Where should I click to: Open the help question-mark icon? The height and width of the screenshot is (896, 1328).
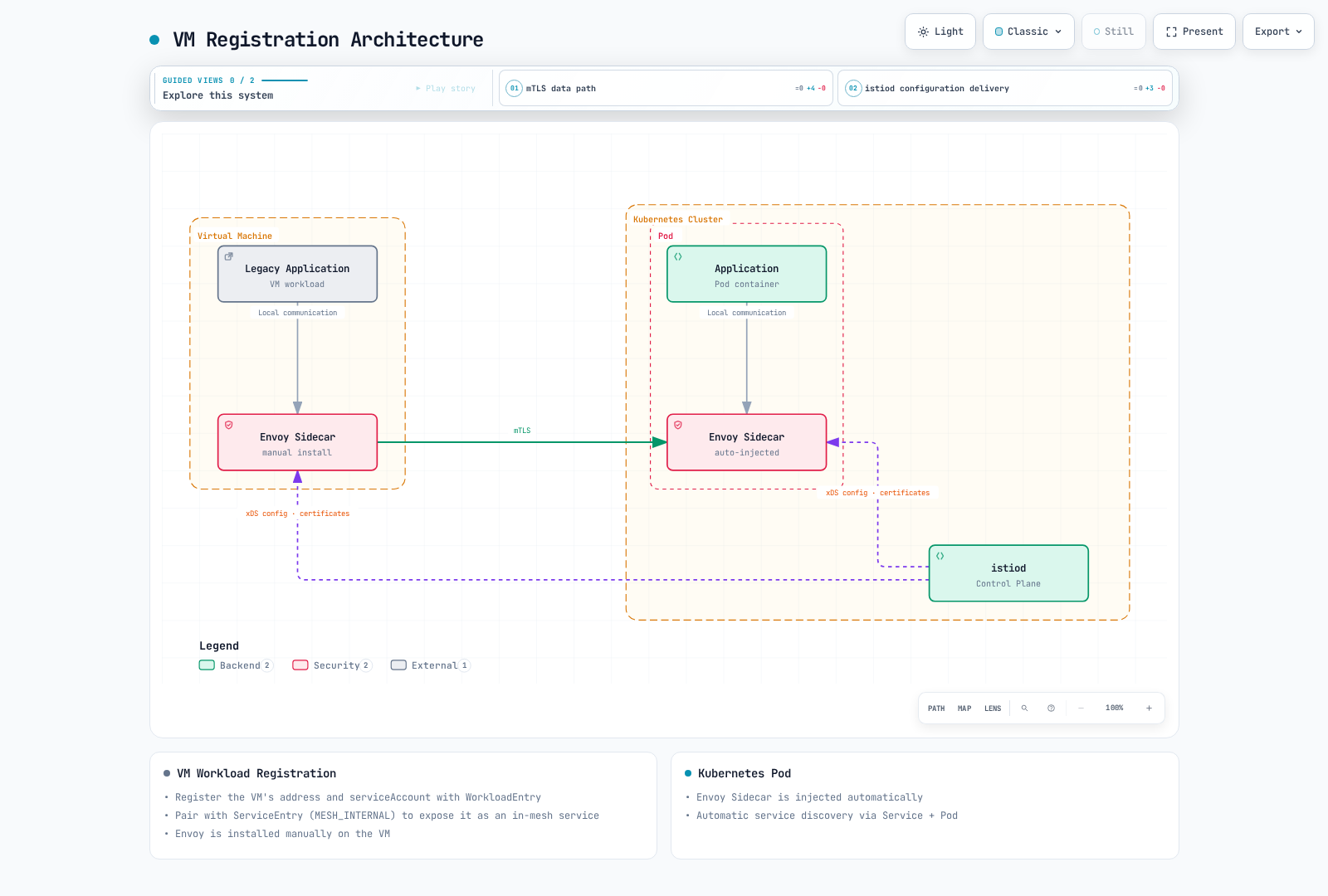click(1051, 709)
